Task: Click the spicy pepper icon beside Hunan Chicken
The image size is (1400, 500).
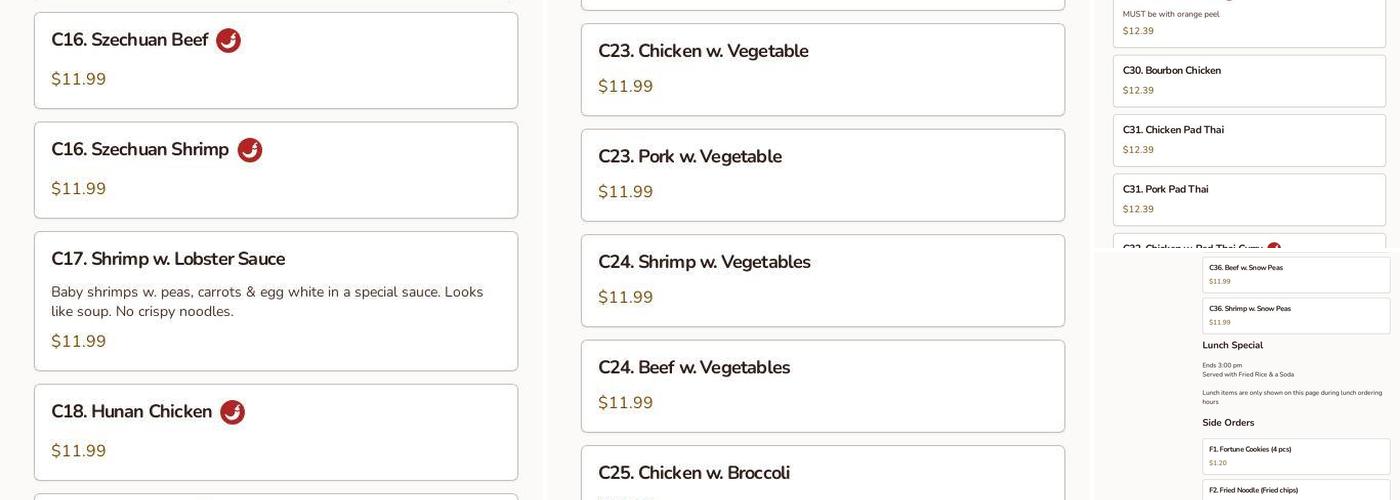Action: 232,412
